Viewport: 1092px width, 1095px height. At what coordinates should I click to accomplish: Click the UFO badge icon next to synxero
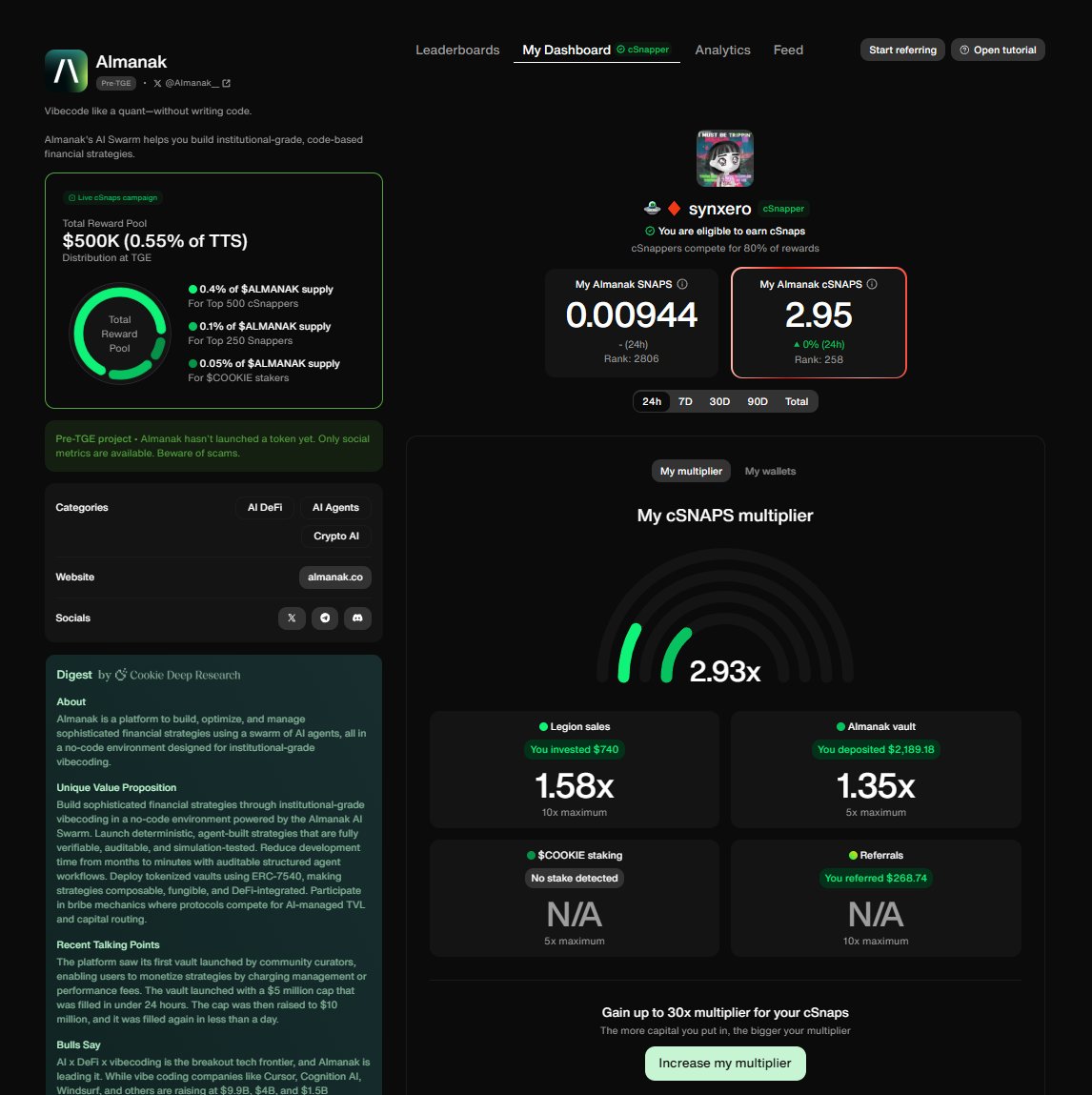point(652,208)
